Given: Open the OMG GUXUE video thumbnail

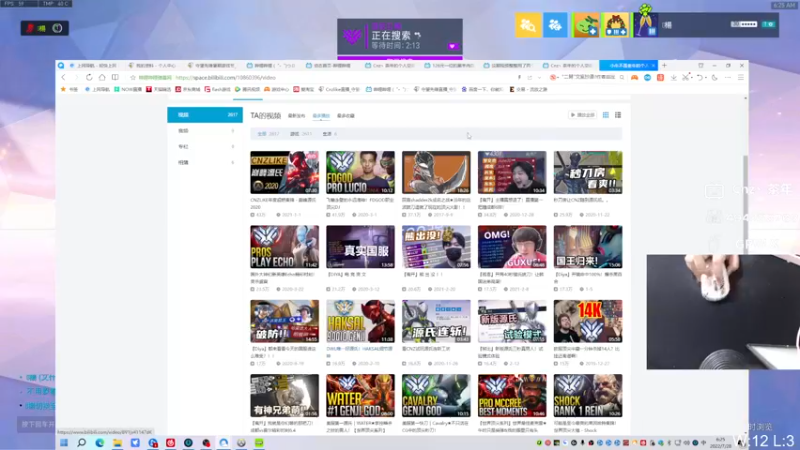Looking at the screenshot, I should (512, 246).
